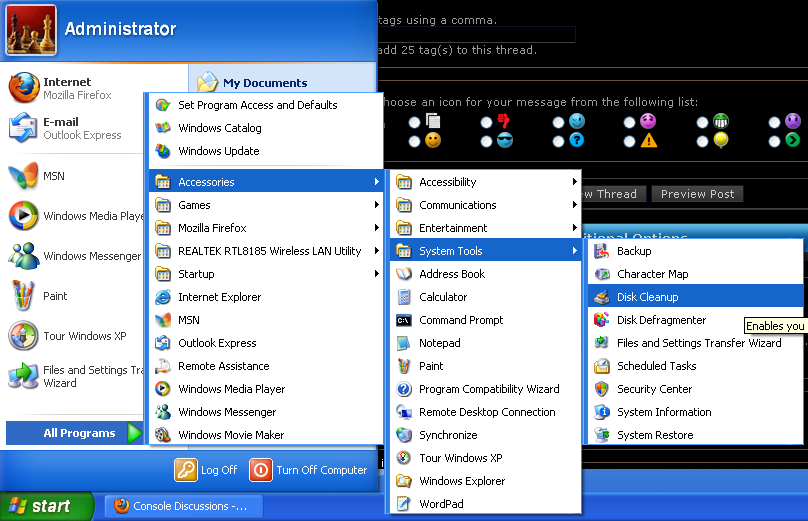The width and height of the screenshot is (808, 521).
Task: Select the orange smiley message icon radio
Action: [x=414, y=141]
